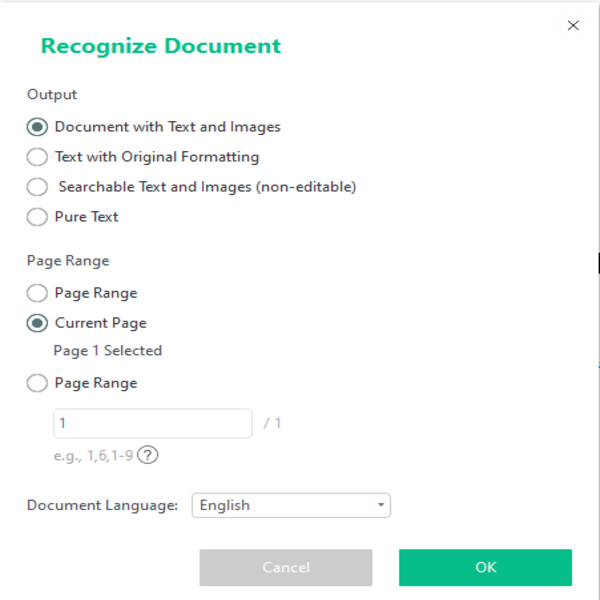Click the Recognize Document title text
Screen dimensions: 600x600
click(x=160, y=46)
